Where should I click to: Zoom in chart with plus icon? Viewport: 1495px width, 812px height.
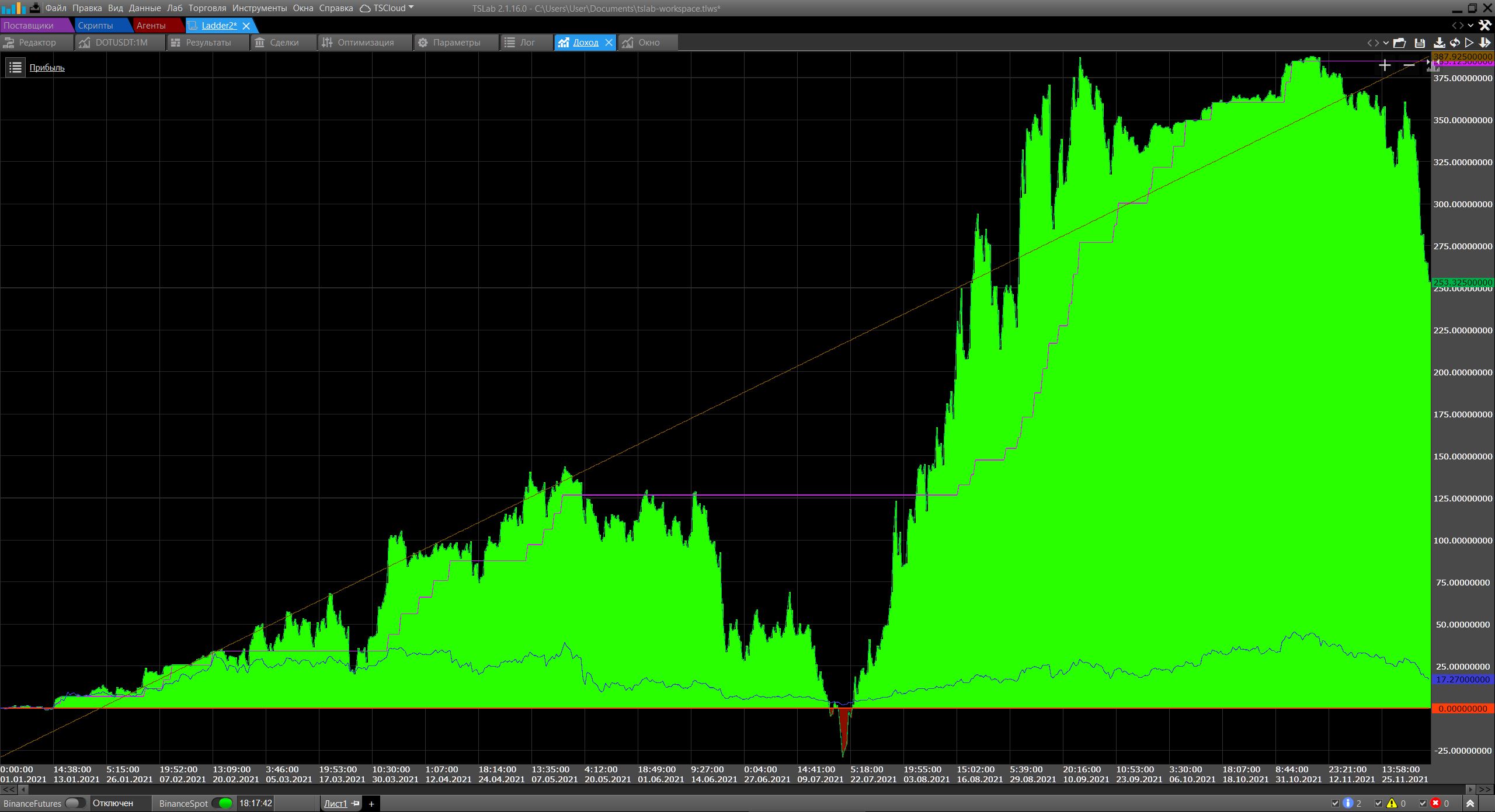(1384, 65)
